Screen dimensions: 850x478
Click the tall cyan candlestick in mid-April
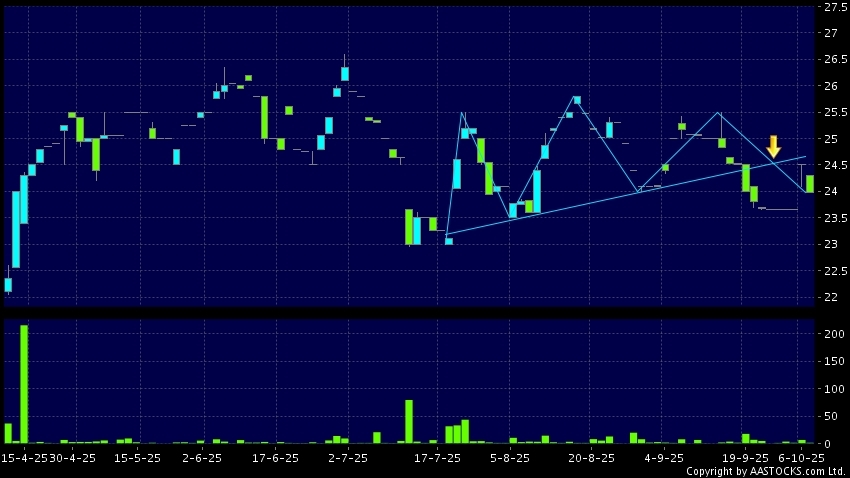[x=16, y=229]
